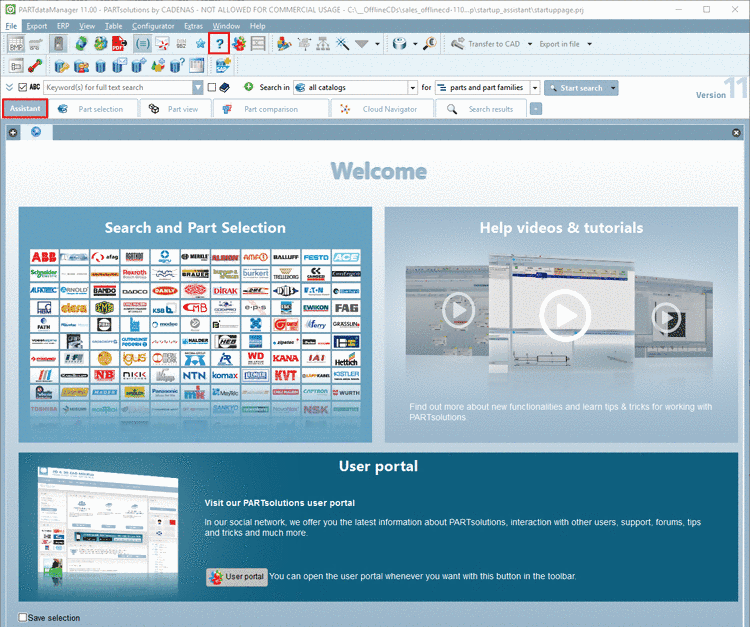Click the green plus icon before Search in
Screen dimensions: 750x627
248,87
